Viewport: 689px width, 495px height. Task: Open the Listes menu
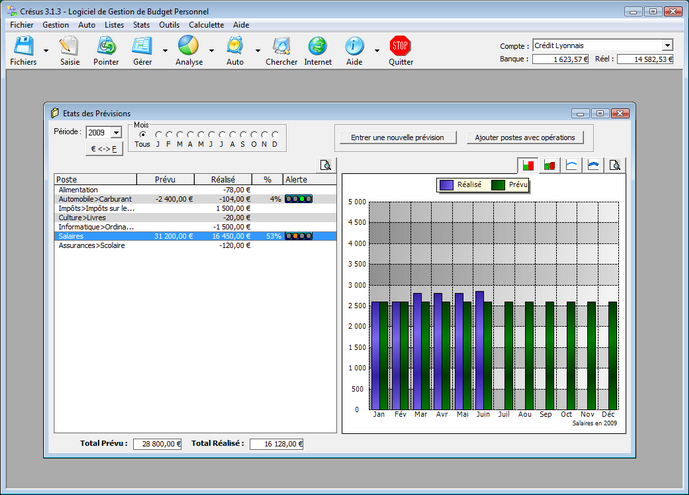pos(114,25)
